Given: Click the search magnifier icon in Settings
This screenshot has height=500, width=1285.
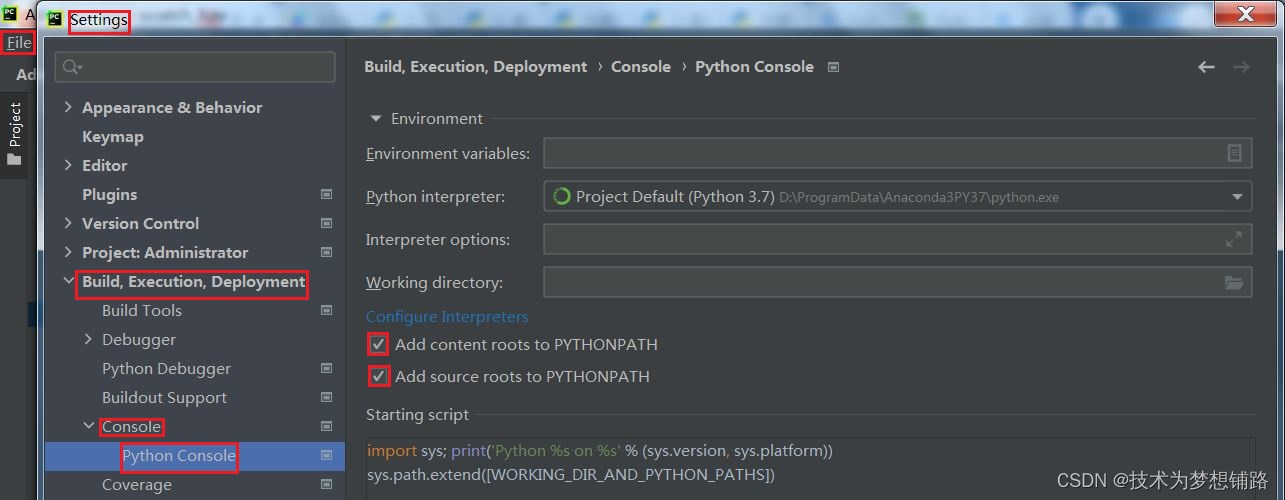Looking at the screenshot, I should tap(72, 67).
